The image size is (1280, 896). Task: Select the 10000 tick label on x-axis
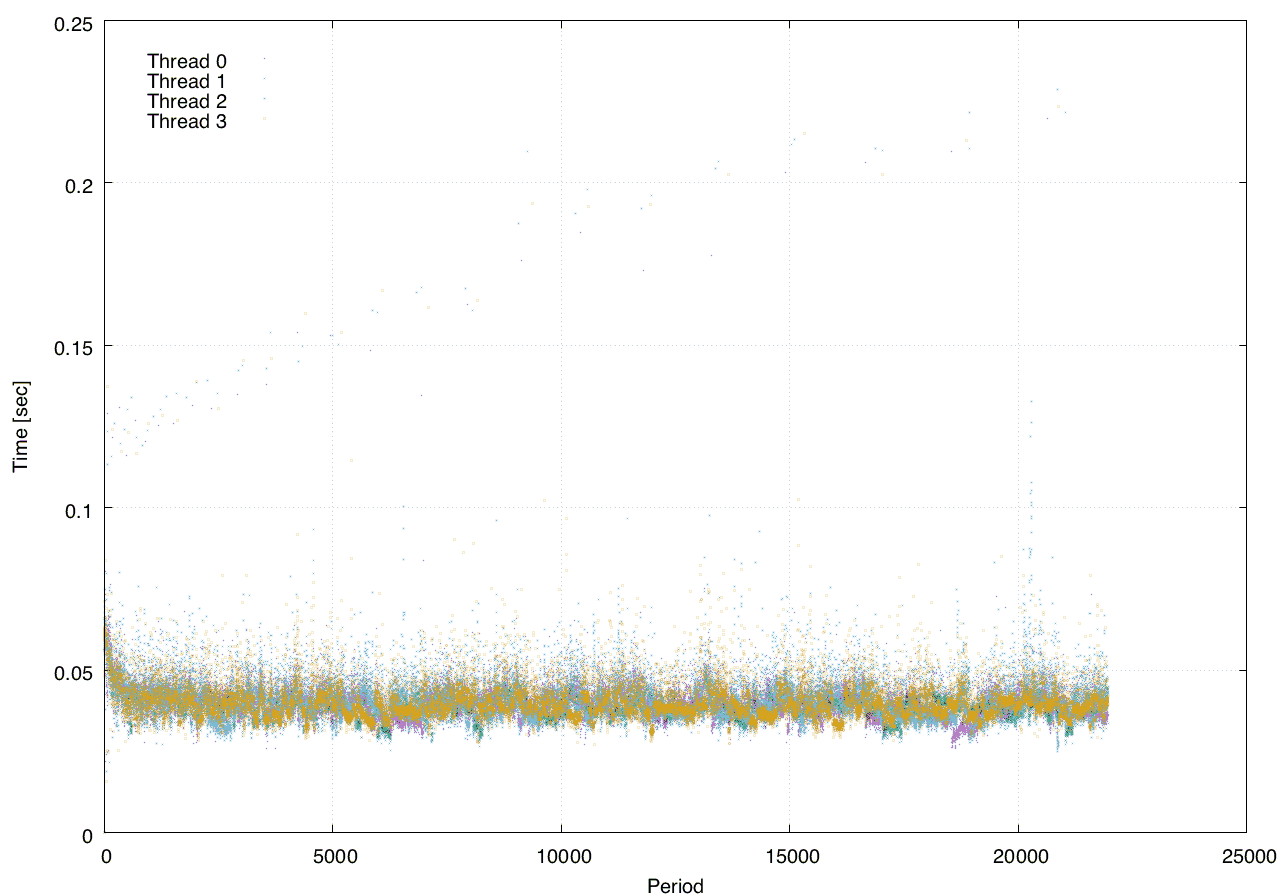coord(561,855)
